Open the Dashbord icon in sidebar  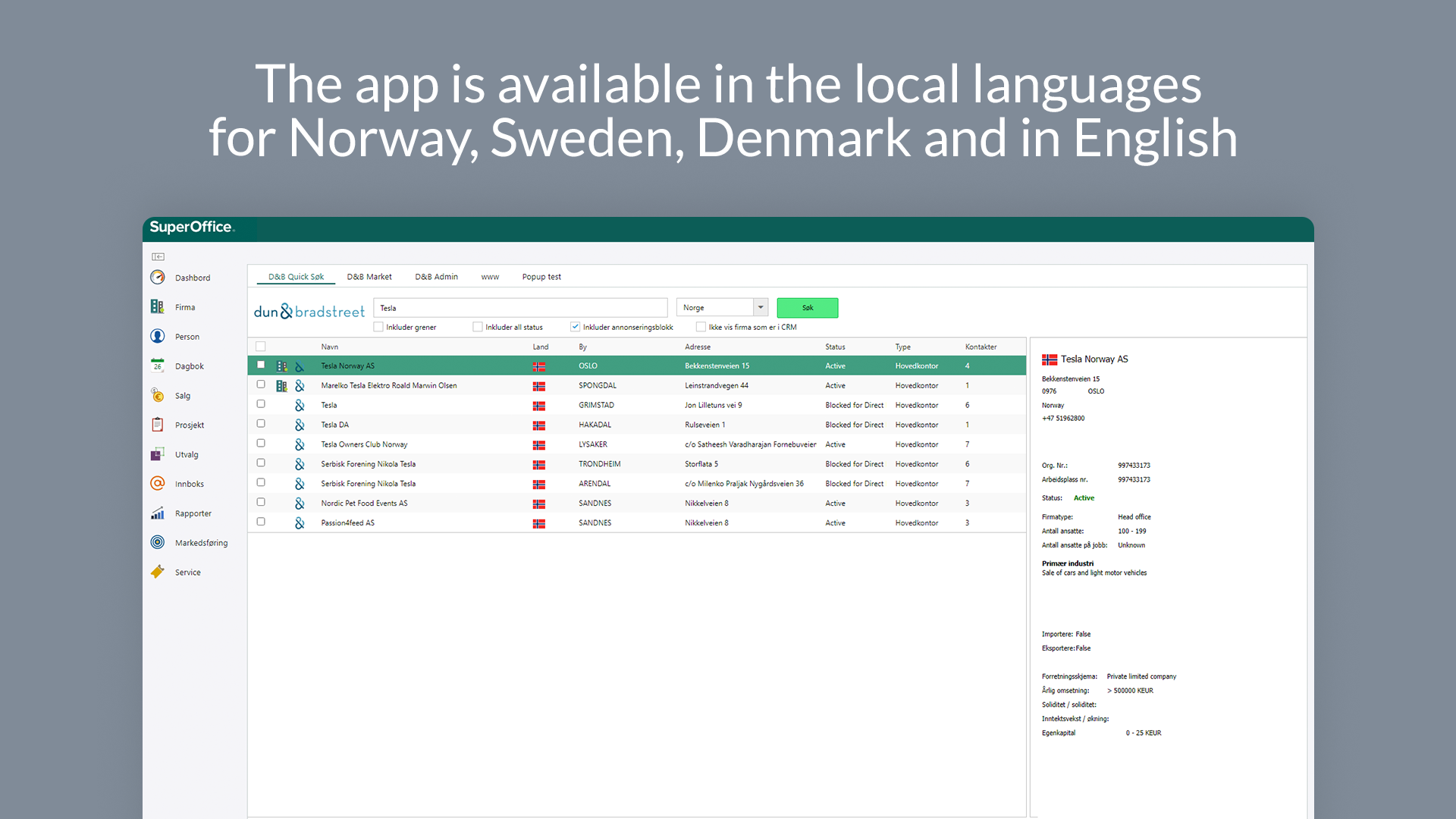coord(158,278)
